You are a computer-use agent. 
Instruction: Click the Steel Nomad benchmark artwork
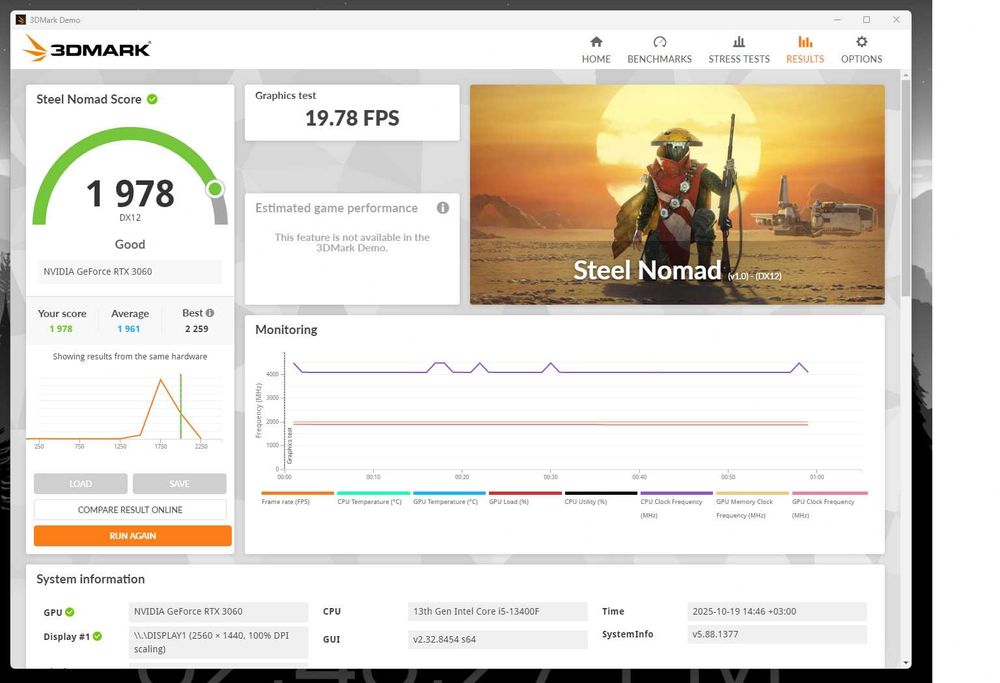677,195
